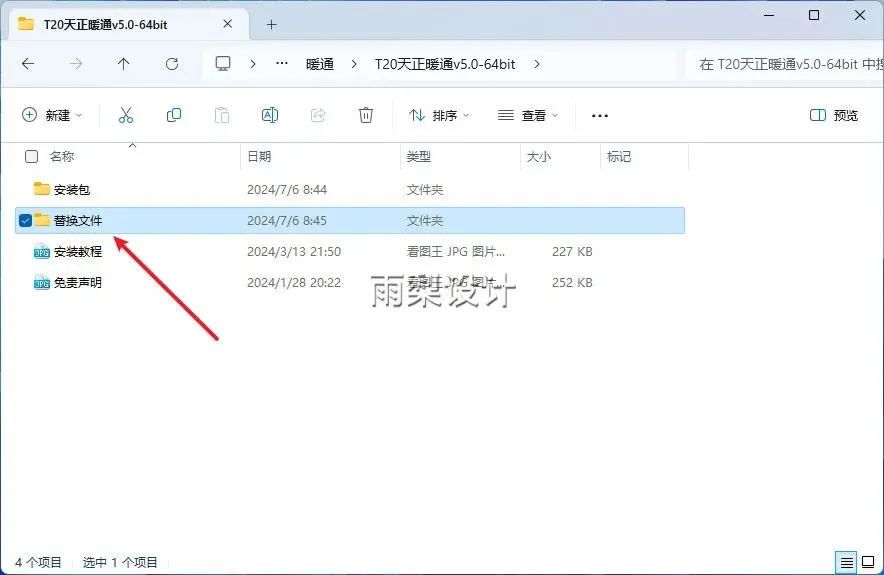Screen dimensions: 884x575
Task: Expand chevron after 暖通 breadcrumb
Action: coord(354,64)
